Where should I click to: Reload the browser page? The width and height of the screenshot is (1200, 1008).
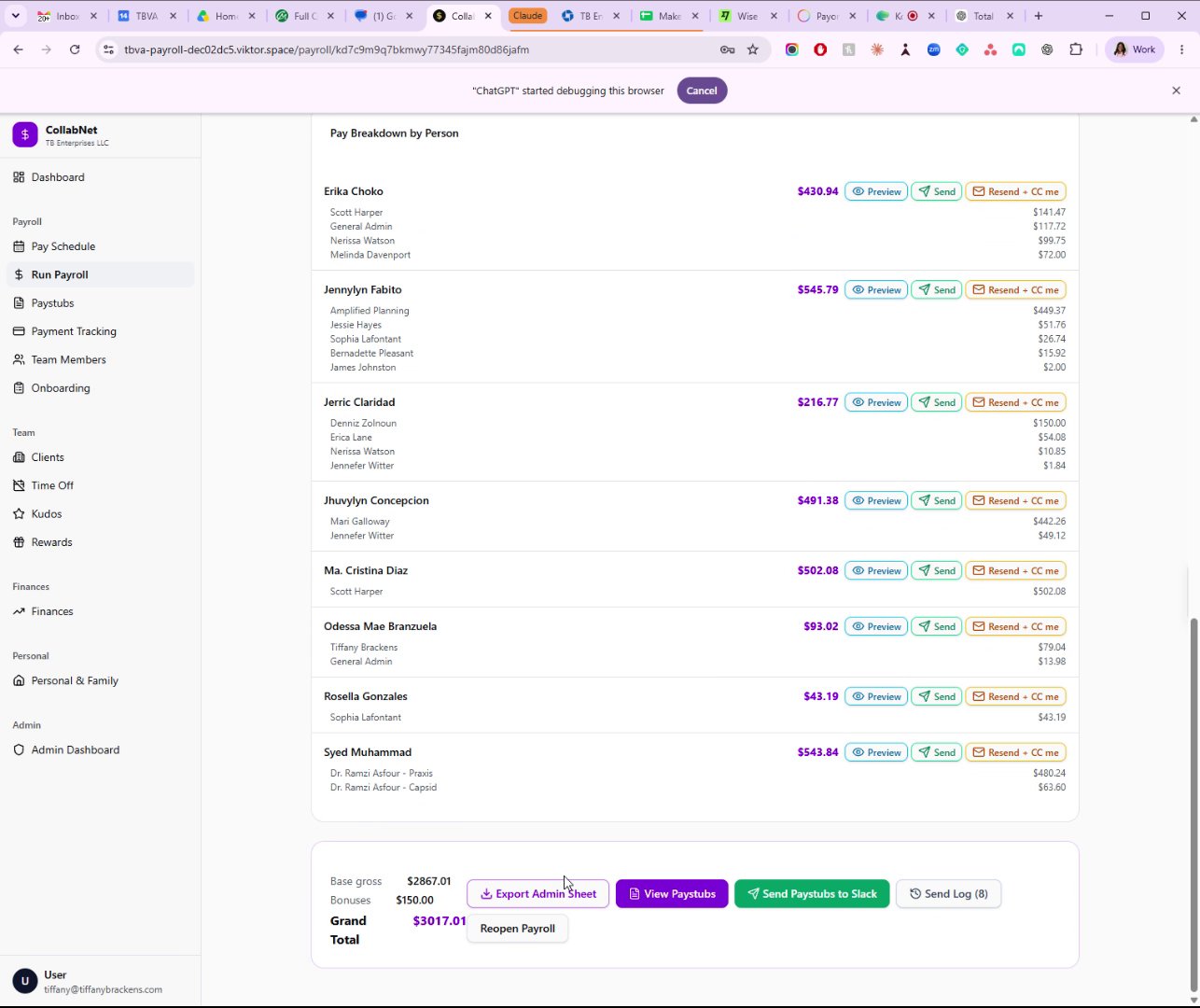(x=75, y=49)
